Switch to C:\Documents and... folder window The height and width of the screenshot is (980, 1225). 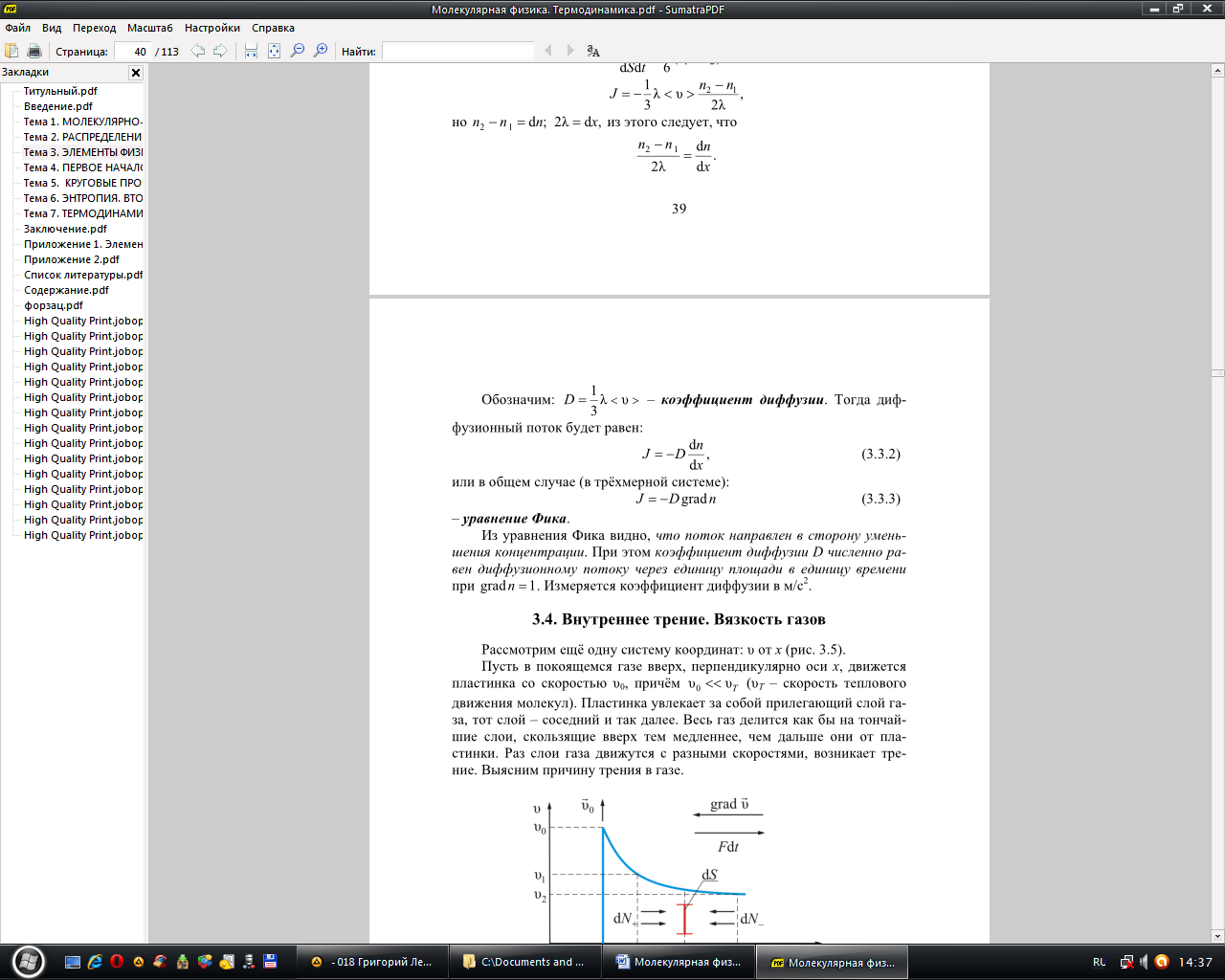point(523,962)
